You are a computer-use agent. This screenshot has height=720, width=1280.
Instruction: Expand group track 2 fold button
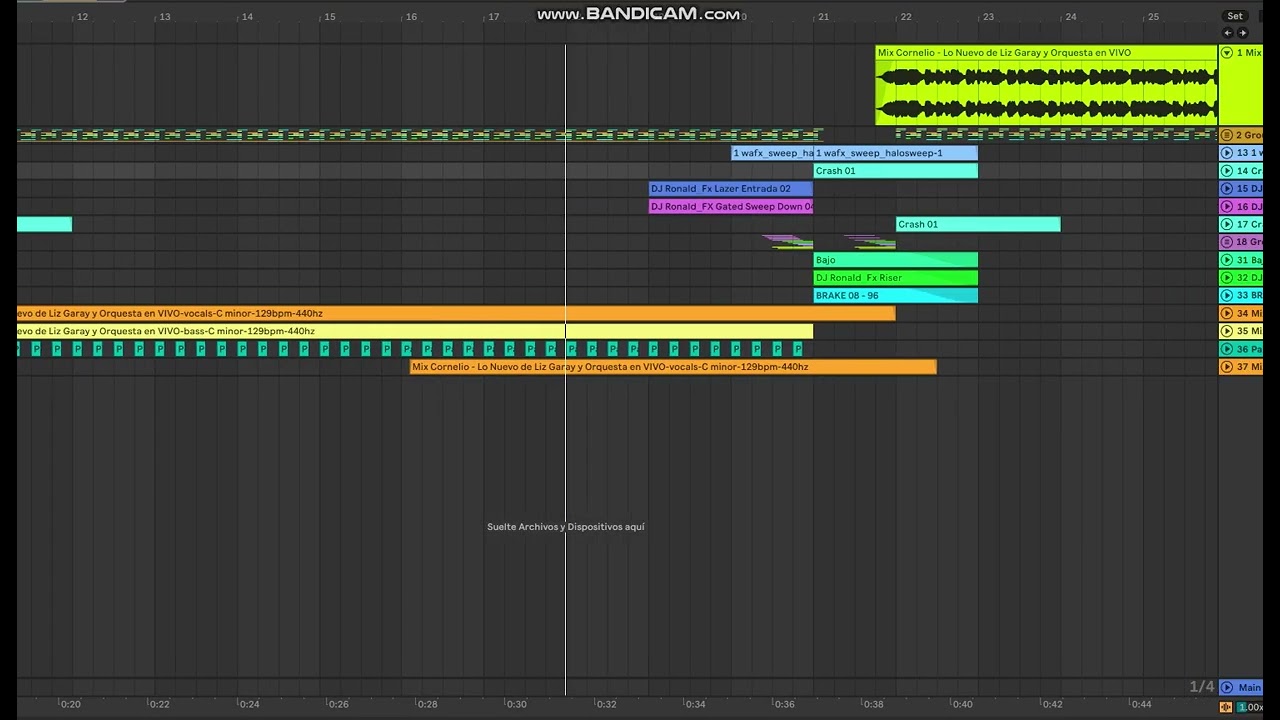tap(1227, 135)
